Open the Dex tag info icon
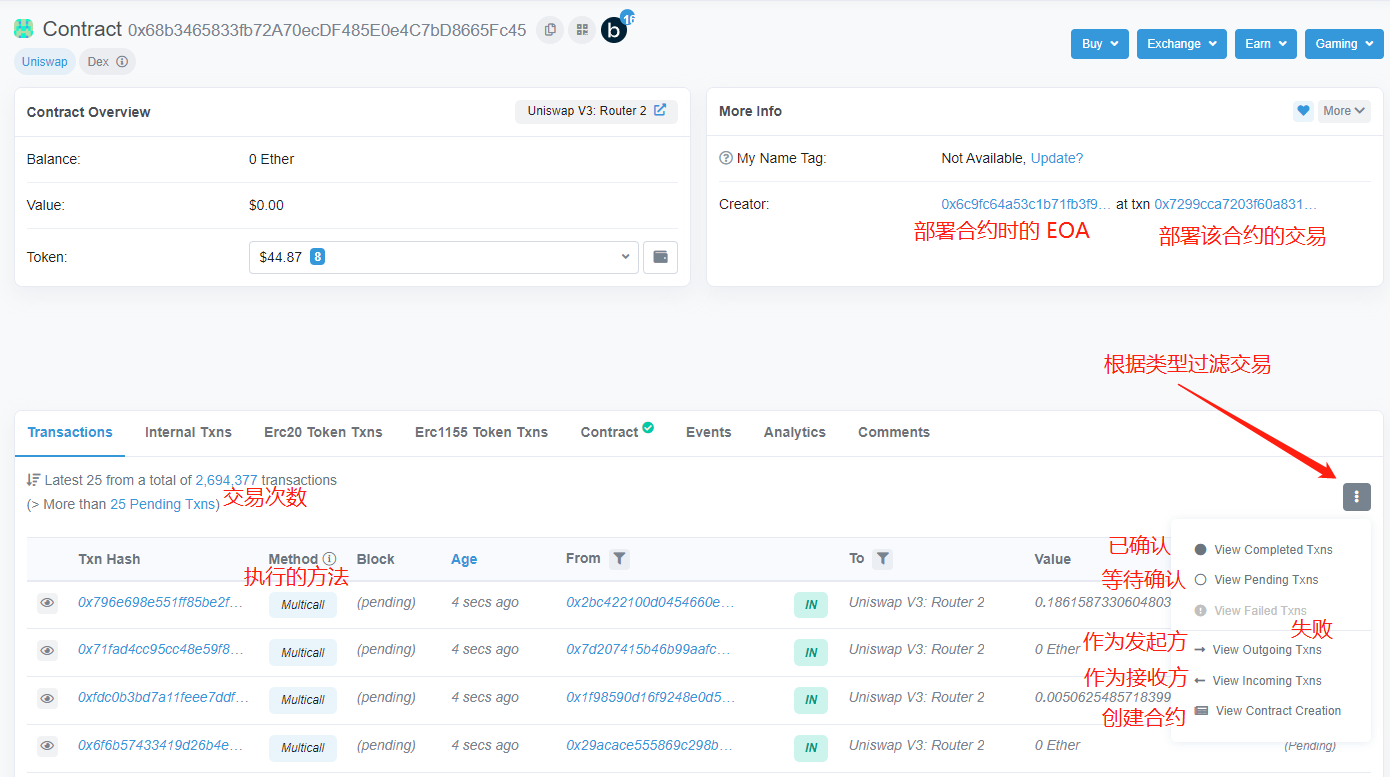 click(122, 62)
